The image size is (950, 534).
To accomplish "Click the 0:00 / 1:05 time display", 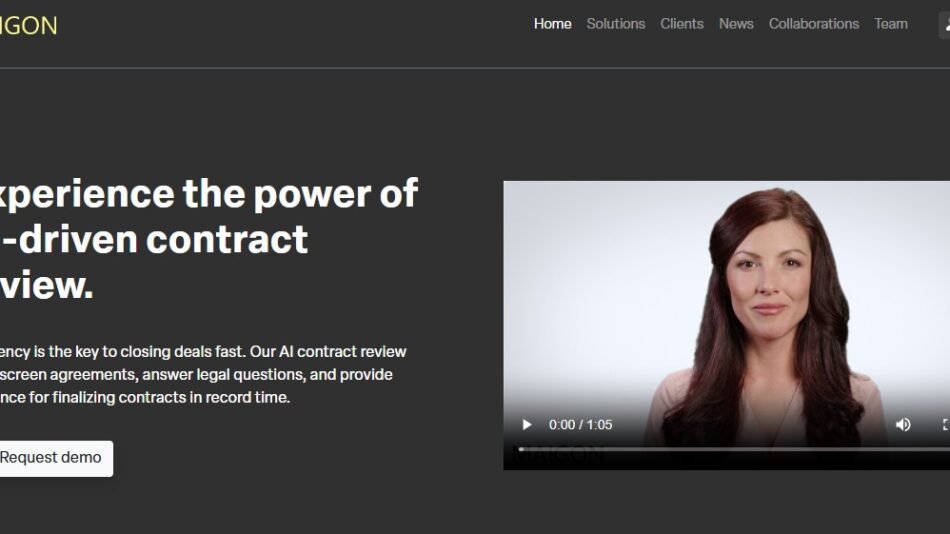I will coord(580,425).
